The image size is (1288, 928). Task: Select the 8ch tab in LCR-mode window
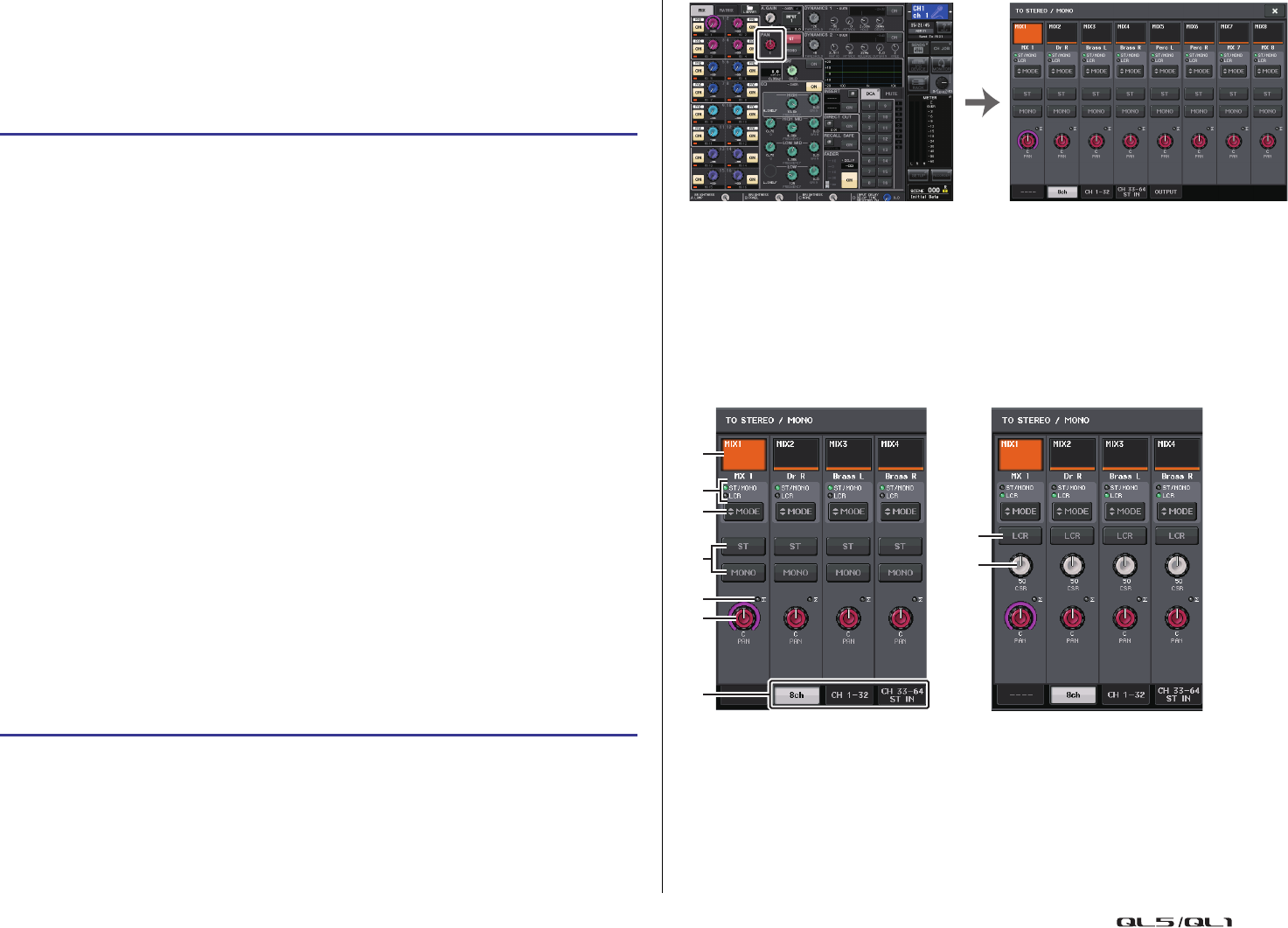pyautogui.click(x=1073, y=695)
